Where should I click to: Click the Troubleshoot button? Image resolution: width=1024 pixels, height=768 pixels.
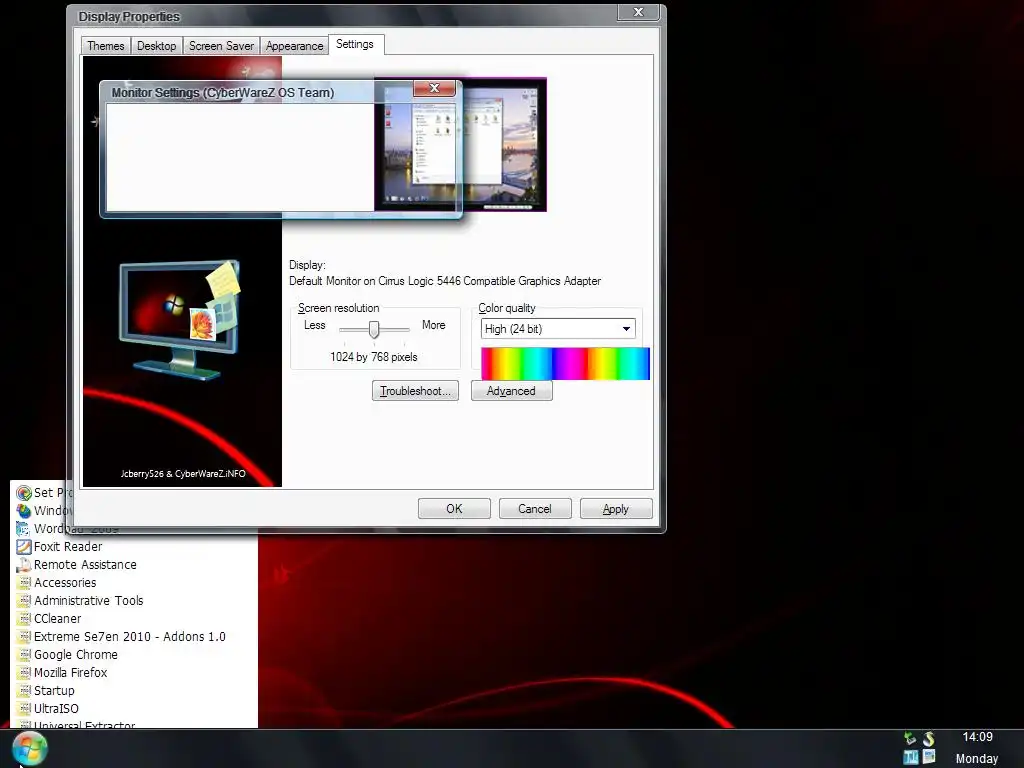[x=415, y=391]
